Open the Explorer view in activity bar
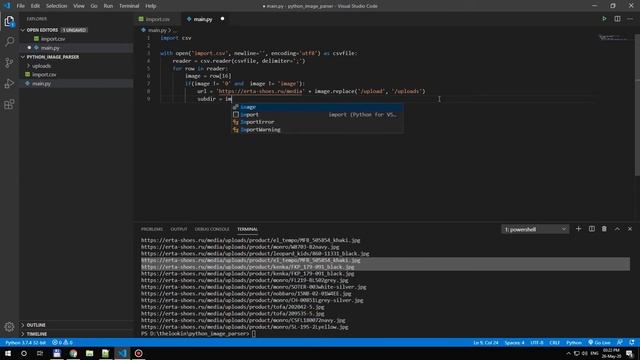Screen dimensions: 640x360 pos(9,21)
